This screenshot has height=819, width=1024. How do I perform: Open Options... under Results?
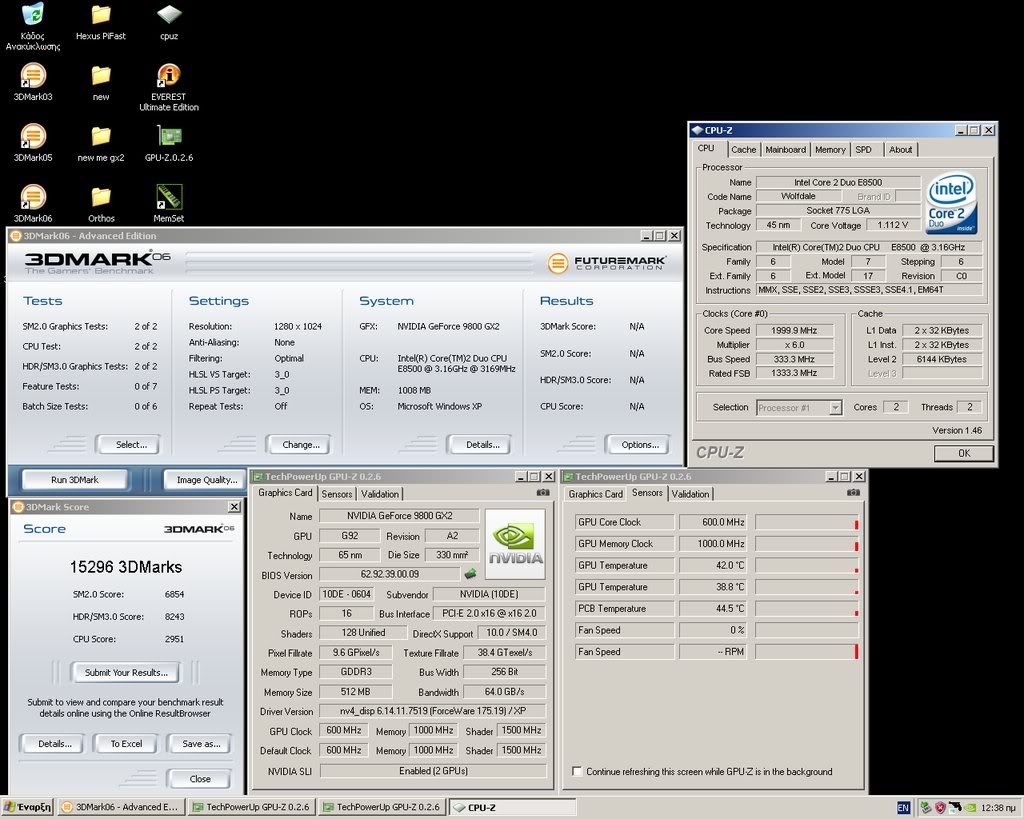pos(637,445)
